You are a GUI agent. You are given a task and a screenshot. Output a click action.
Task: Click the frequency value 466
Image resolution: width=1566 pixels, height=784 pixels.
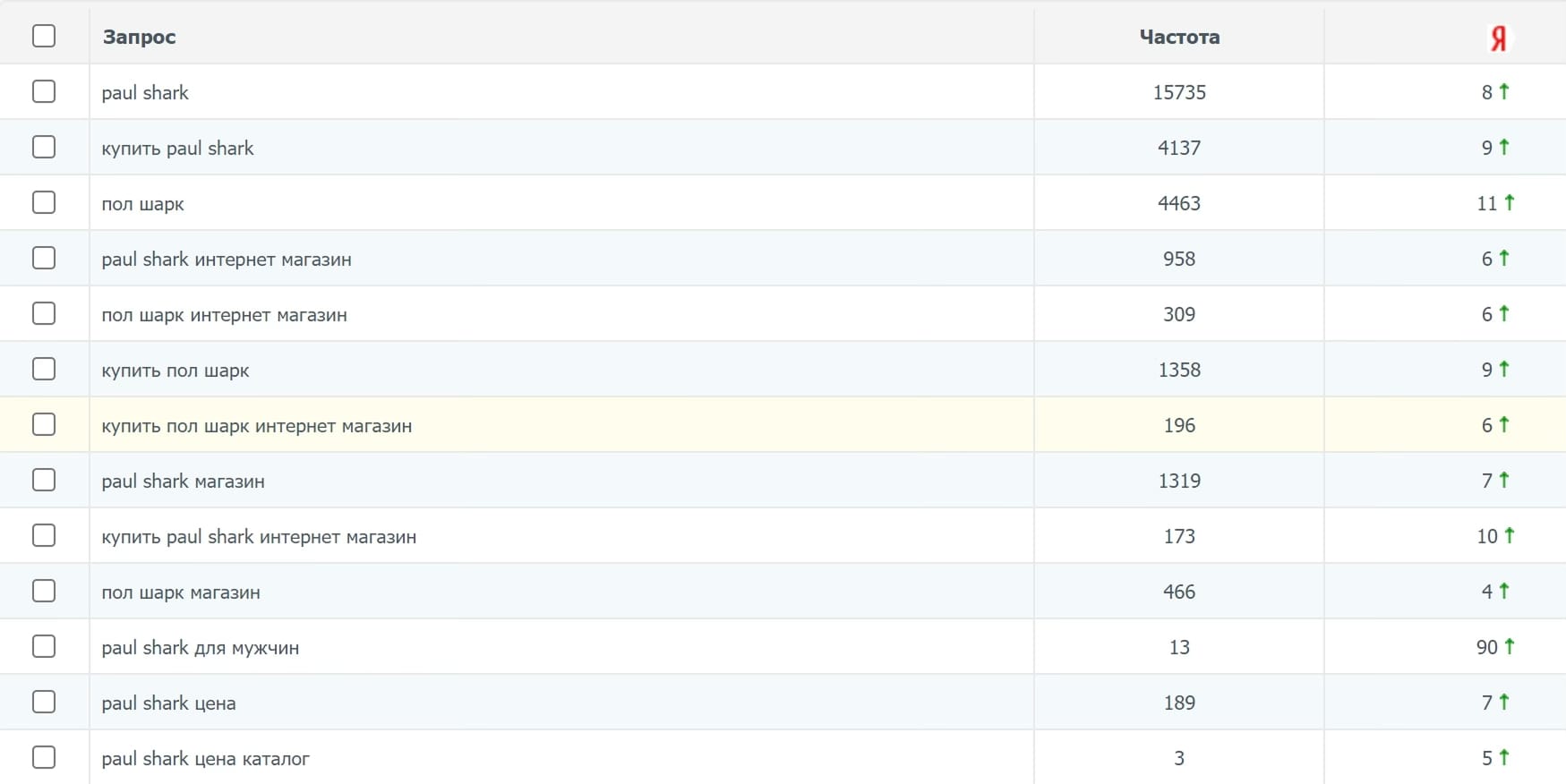(x=1179, y=592)
